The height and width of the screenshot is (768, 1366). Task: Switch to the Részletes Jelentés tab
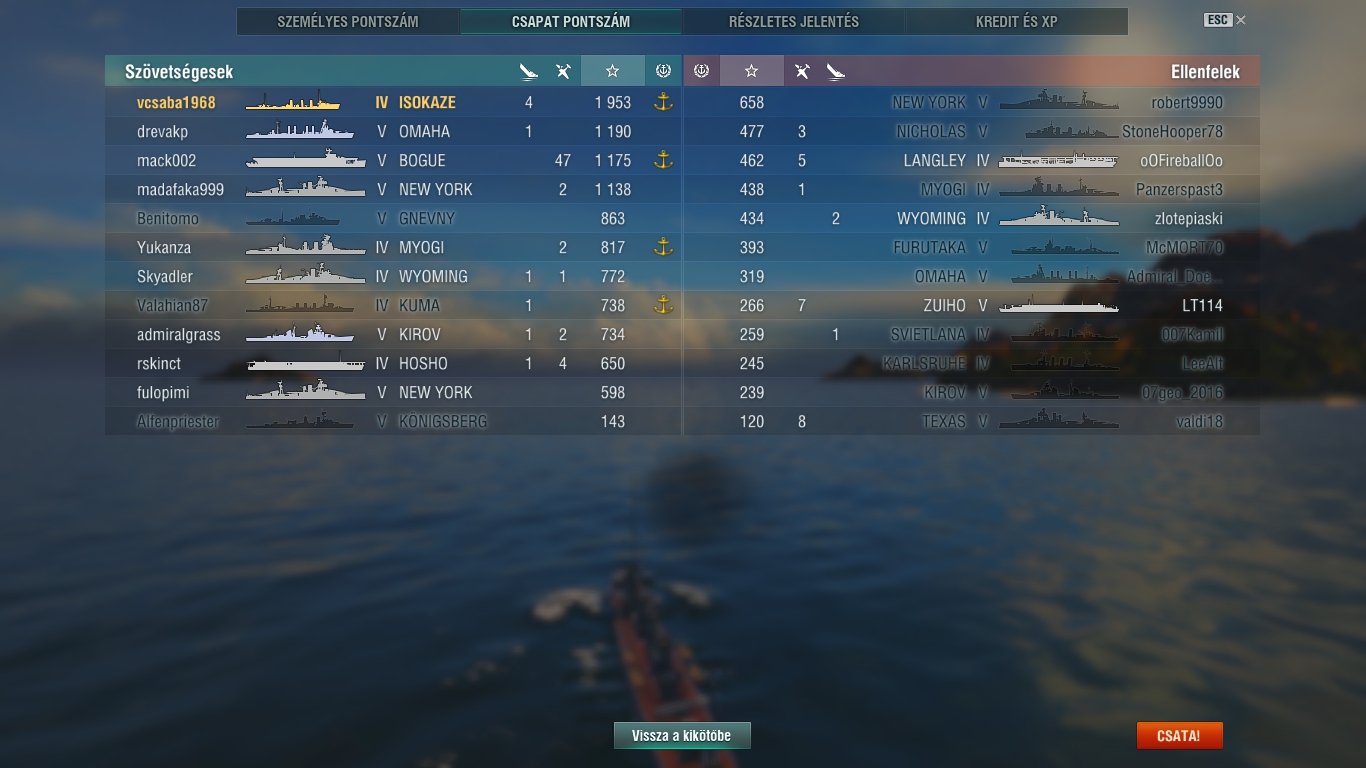tap(794, 21)
